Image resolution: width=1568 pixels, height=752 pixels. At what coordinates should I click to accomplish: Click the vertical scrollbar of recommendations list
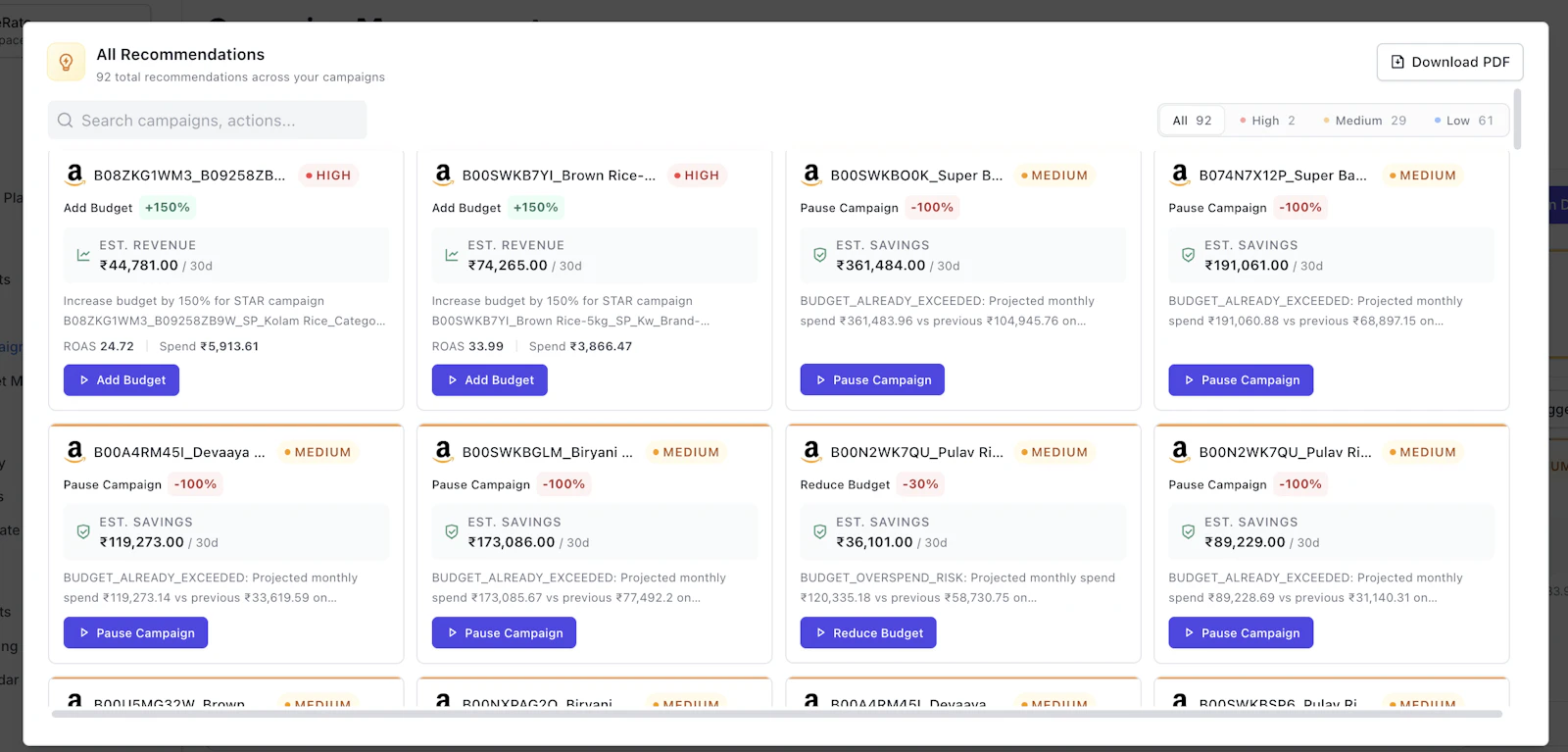point(1517,120)
